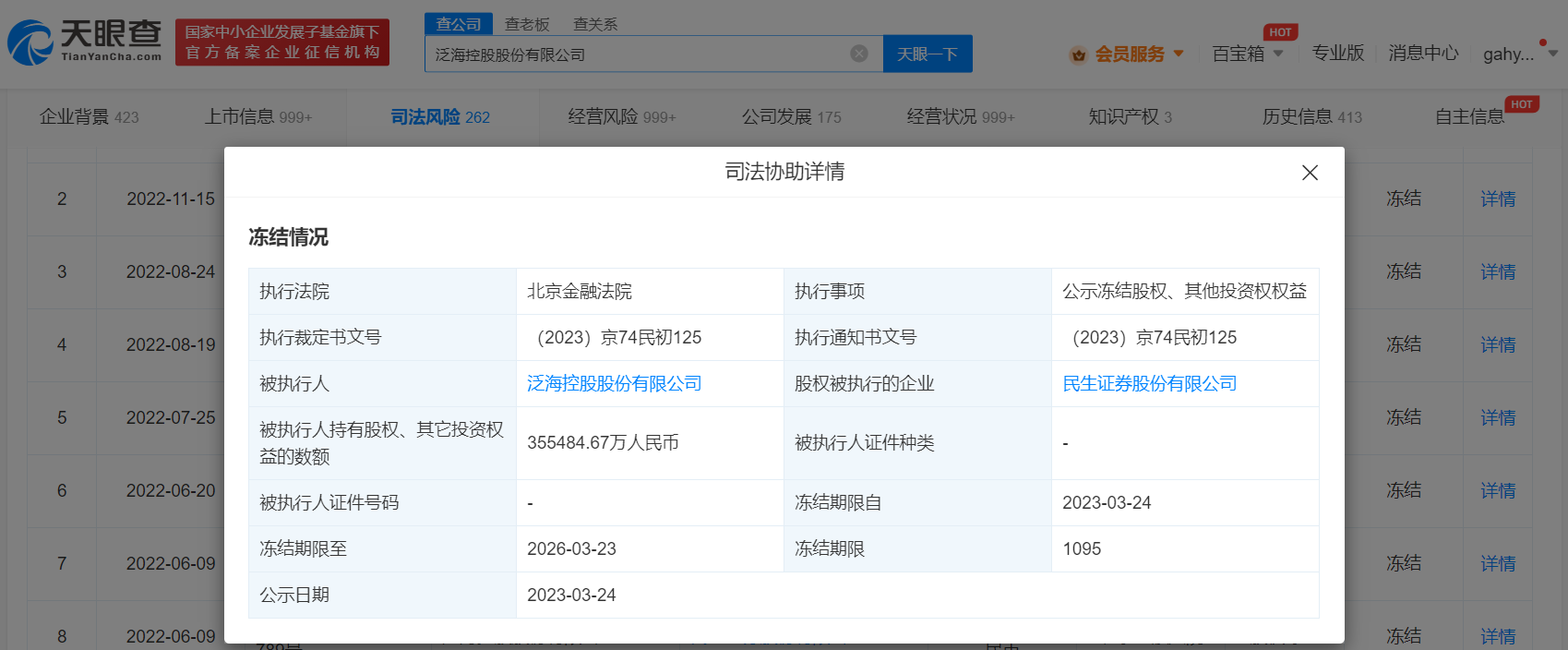Viewport: 1568px width, 650px height.
Task: Click the 国家中小企业发展子基金旗下 banner
Action: coord(282,42)
